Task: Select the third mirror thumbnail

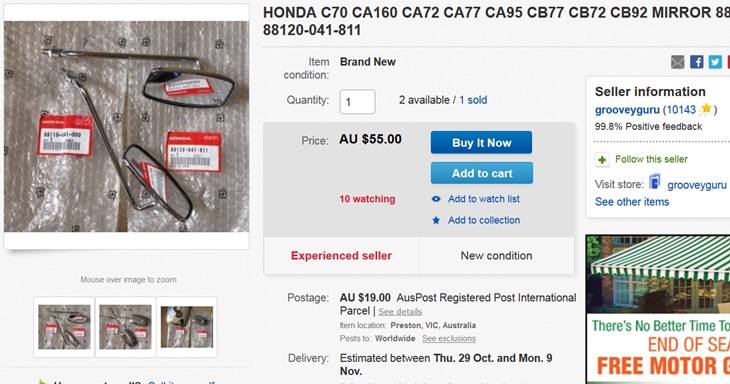Action: 187,327
